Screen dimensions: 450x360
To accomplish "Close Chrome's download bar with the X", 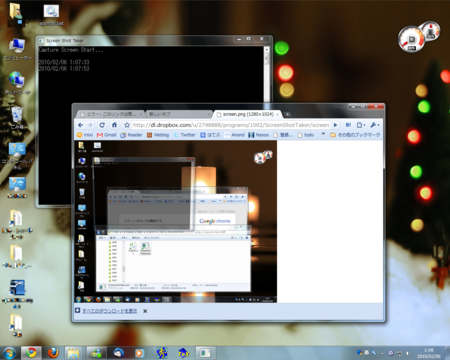I will click(x=145, y=311).
